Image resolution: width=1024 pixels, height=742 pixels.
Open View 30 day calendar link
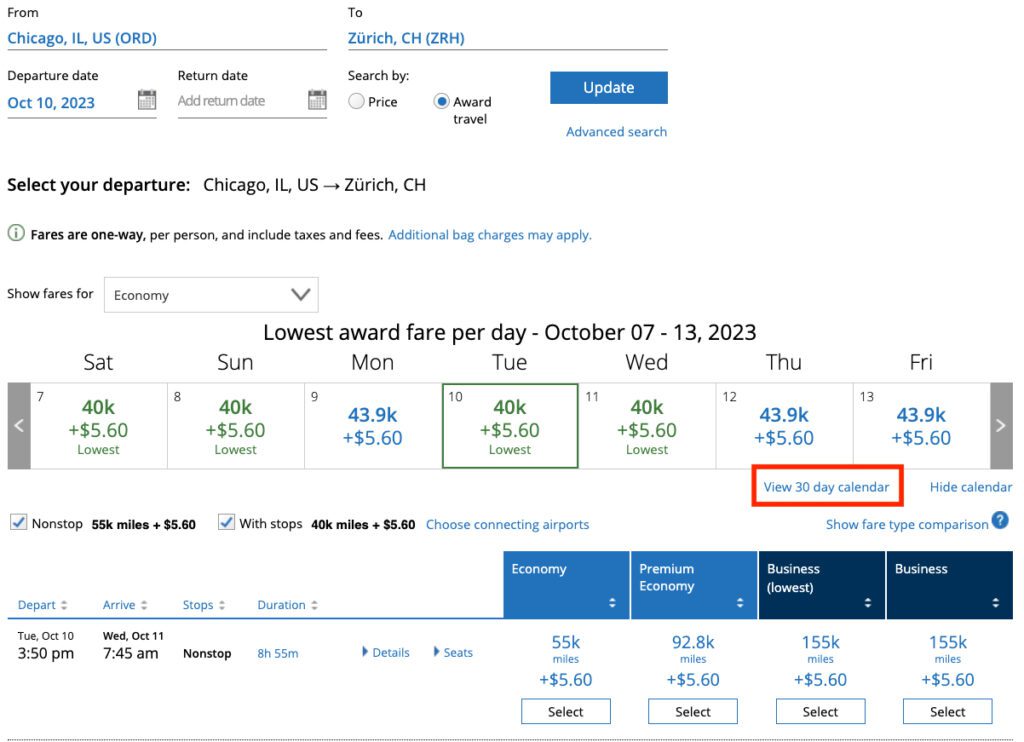[826, 487]
